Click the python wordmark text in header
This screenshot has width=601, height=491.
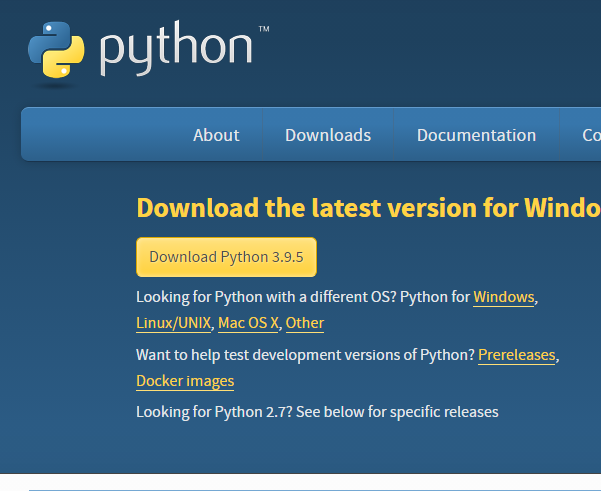176,50
